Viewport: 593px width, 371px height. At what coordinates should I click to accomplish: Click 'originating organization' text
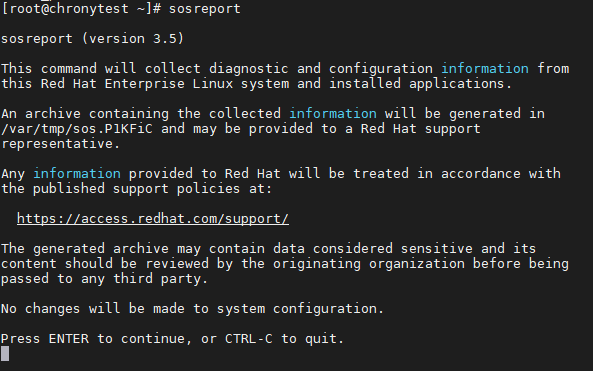[369, 264]
